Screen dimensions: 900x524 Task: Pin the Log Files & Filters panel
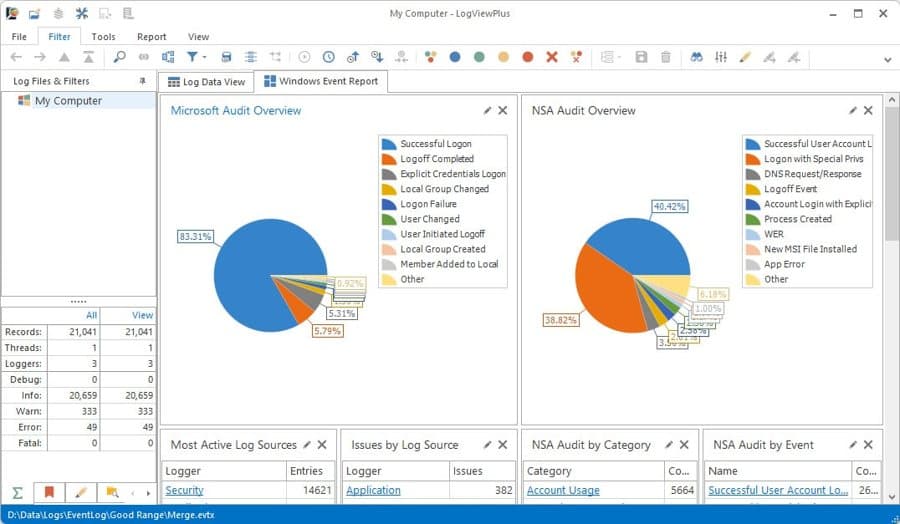click(142, 81)
